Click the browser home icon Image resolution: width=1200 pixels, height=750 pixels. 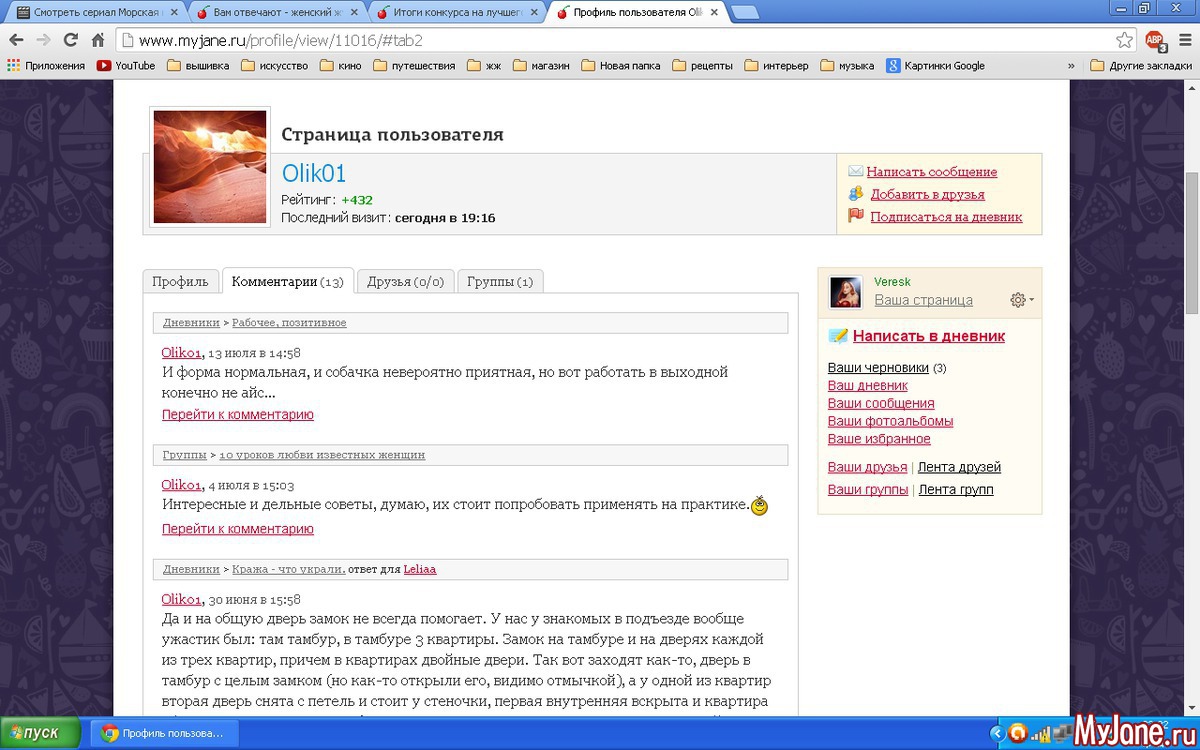click(97, 41)
